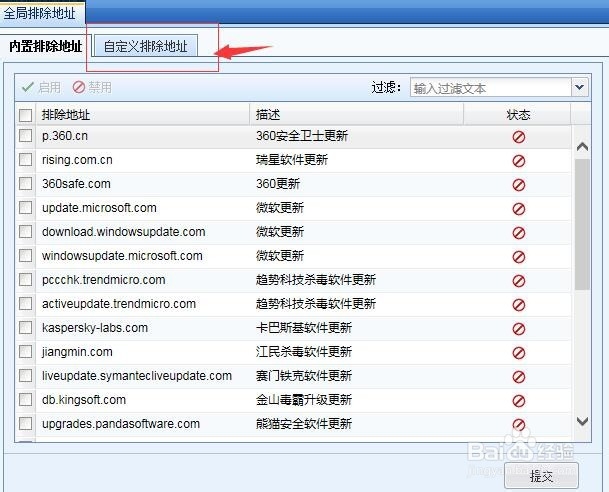Click the status icon for upgrades.pandasoftware.com
Viewport: 609px width, 492px height.
pos(519,424)
